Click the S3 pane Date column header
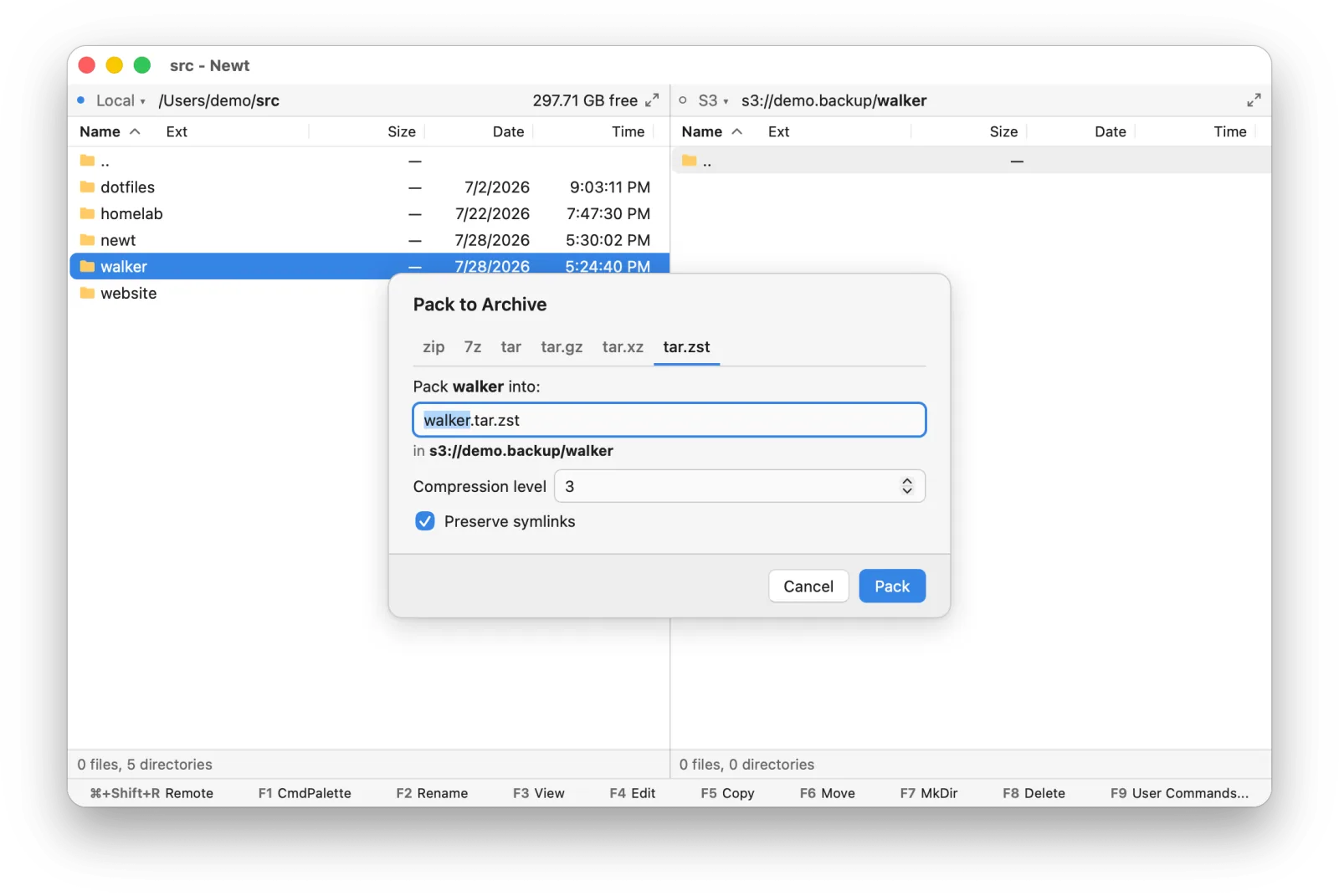Screen dimensions: 1339x896 coord(1110,131)
